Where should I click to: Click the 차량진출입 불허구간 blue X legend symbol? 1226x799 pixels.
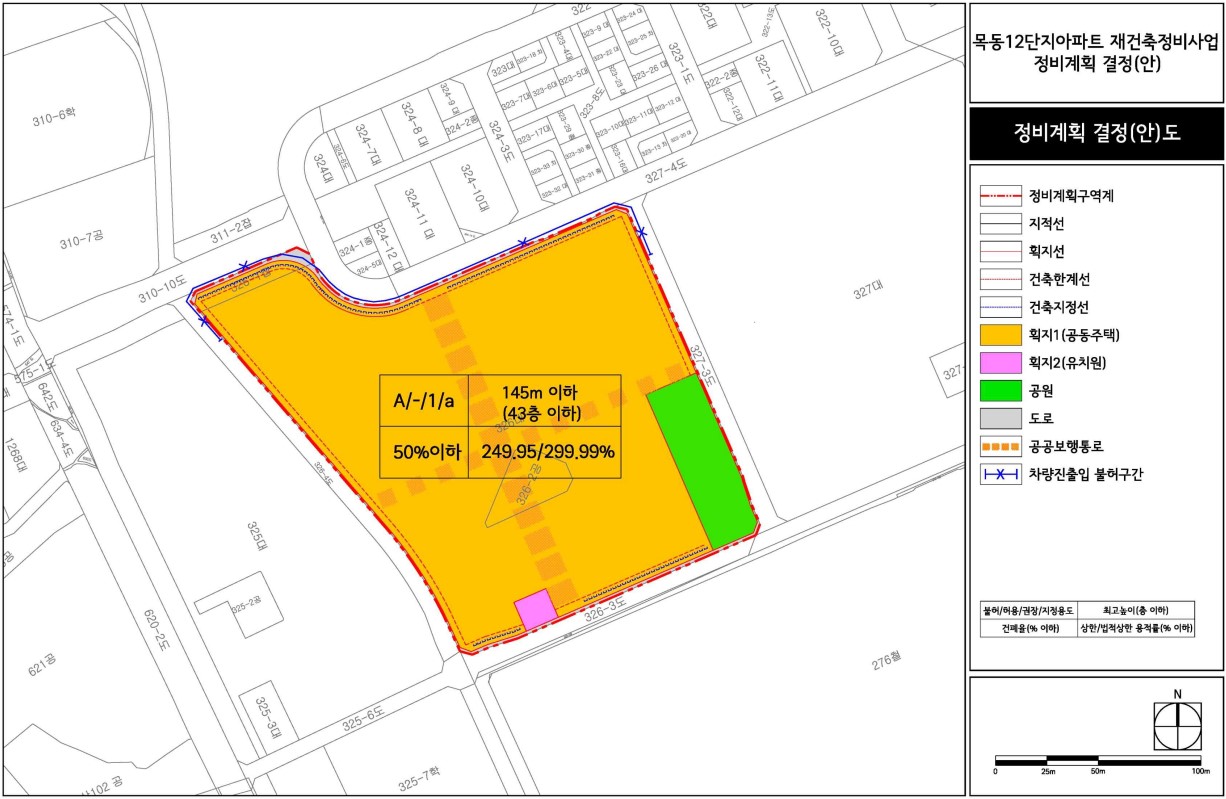coord(1000,474)
